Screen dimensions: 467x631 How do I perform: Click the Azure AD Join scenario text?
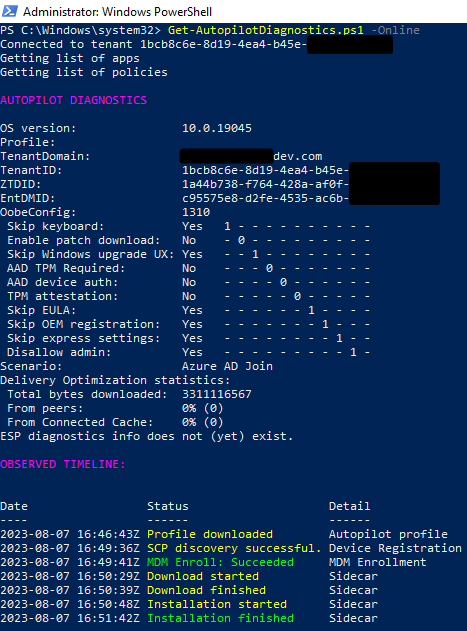[x=227, y=366]
